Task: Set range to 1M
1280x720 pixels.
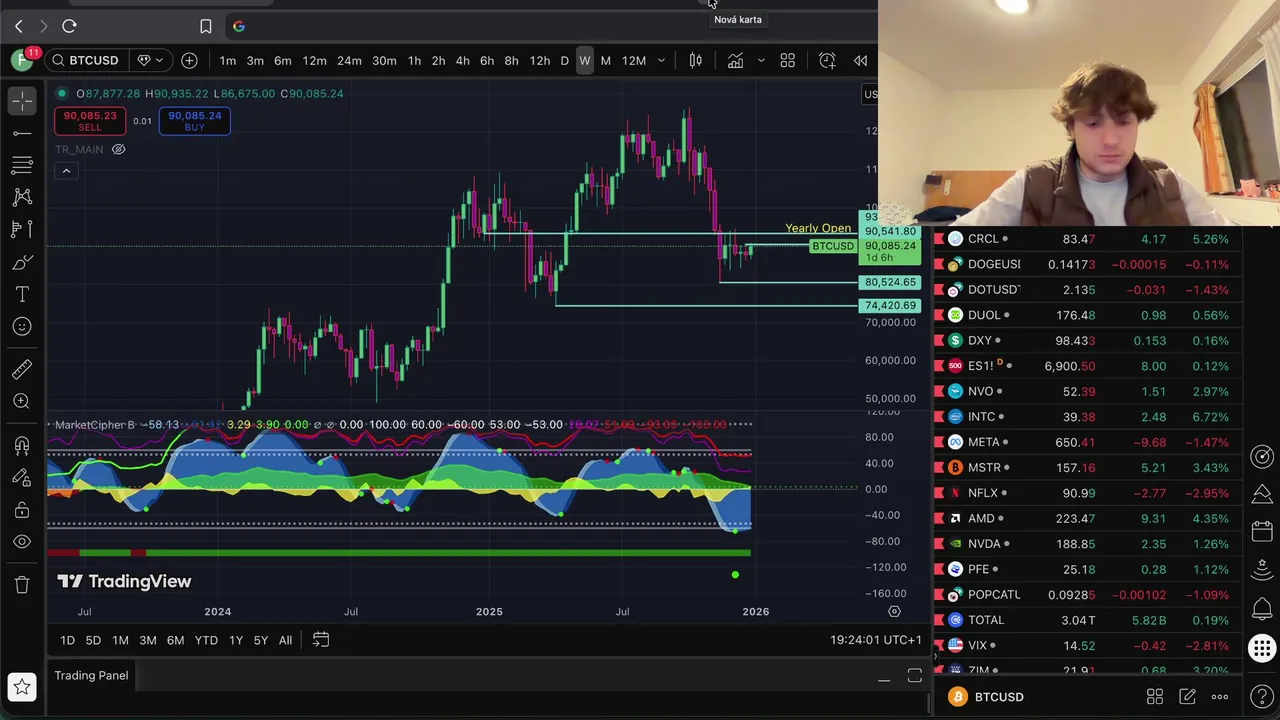Action: pos(120,640)
